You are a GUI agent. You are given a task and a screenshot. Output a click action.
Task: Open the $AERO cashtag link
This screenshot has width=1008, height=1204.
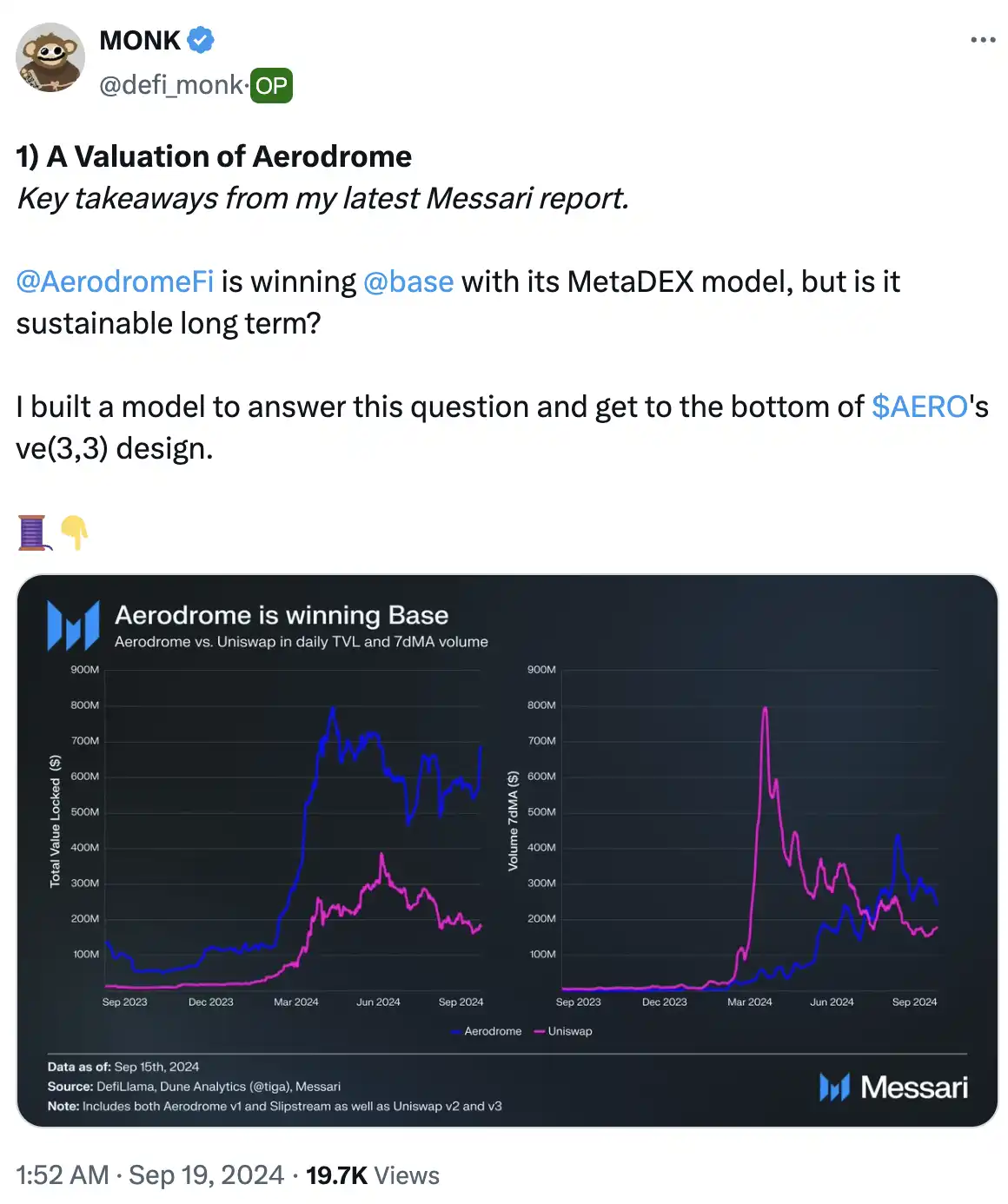[x=919, y=407]
